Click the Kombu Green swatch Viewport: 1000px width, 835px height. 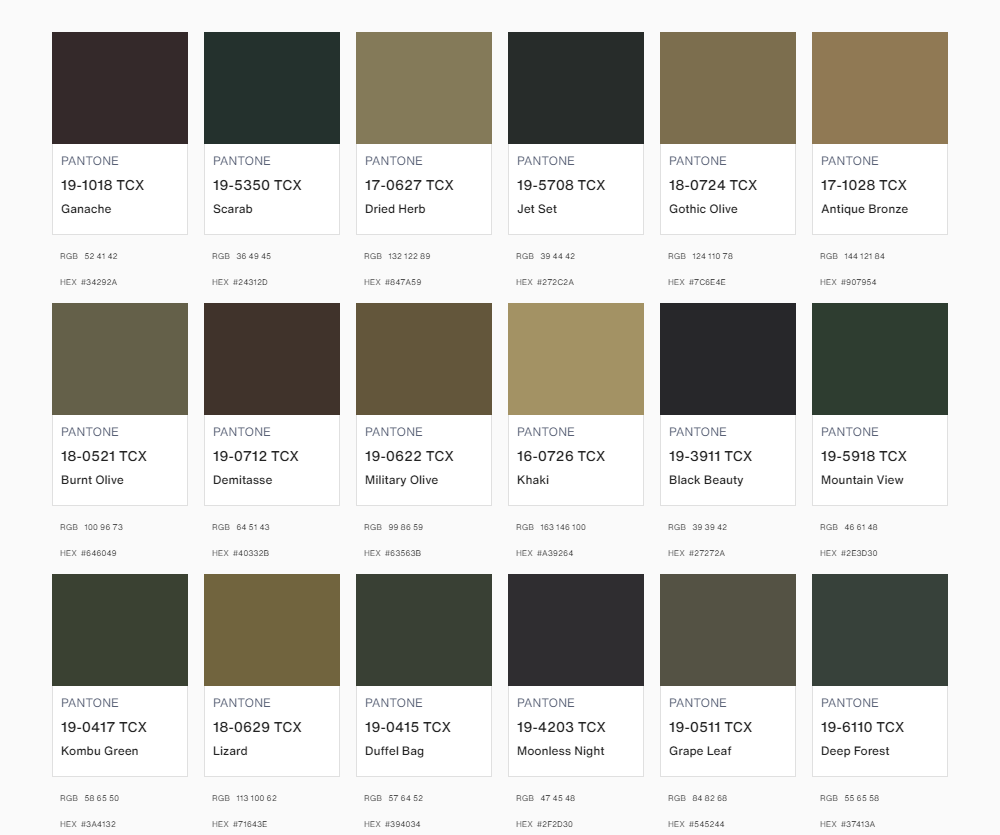(120, 630)
